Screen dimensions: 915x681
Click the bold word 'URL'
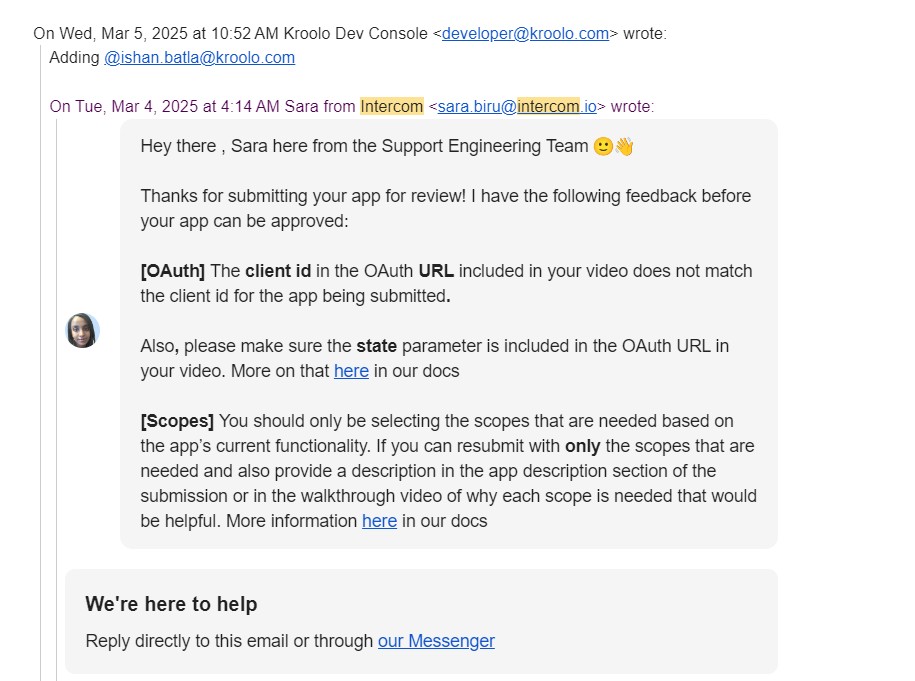coord(436,271)
